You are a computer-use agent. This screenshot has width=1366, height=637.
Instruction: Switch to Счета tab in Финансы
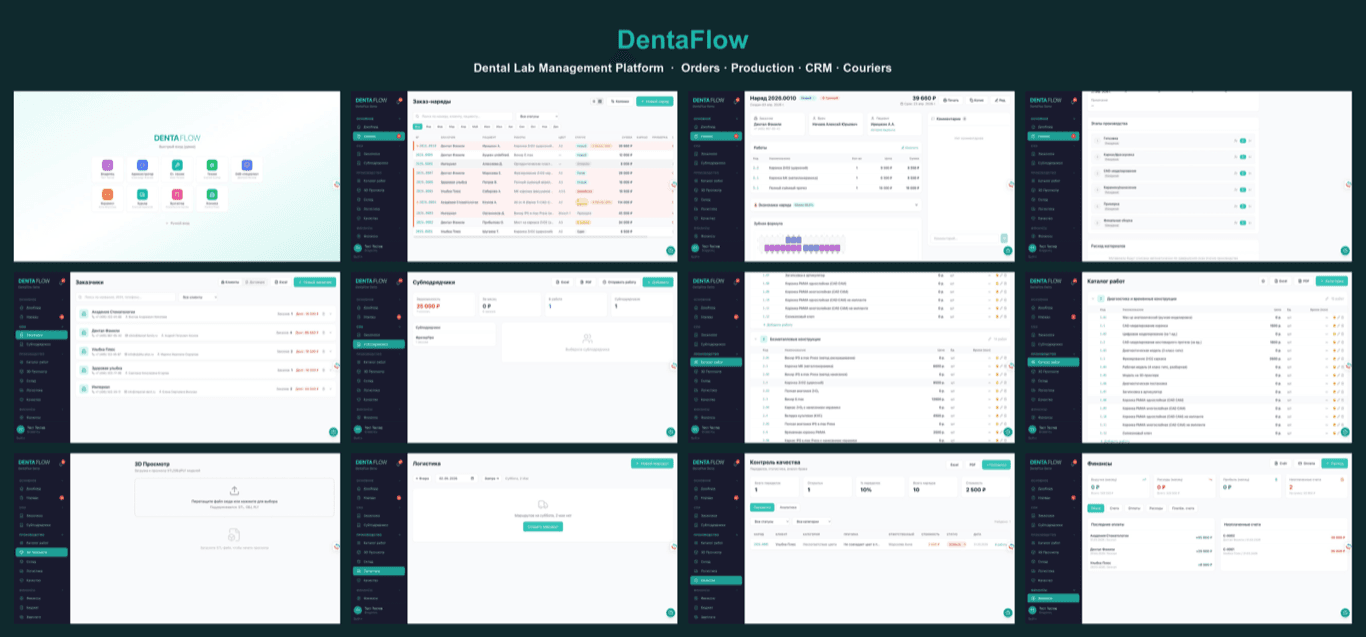[1114, 508]
